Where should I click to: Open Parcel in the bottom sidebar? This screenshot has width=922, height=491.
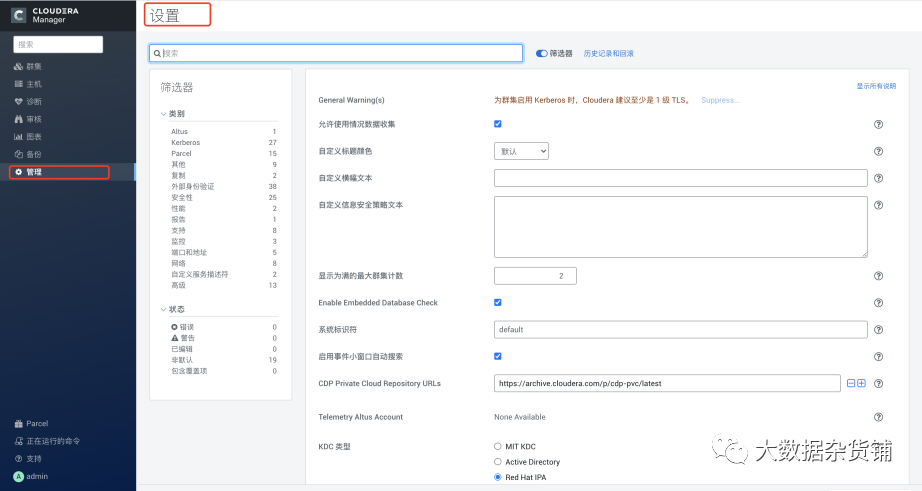[37, 423]
